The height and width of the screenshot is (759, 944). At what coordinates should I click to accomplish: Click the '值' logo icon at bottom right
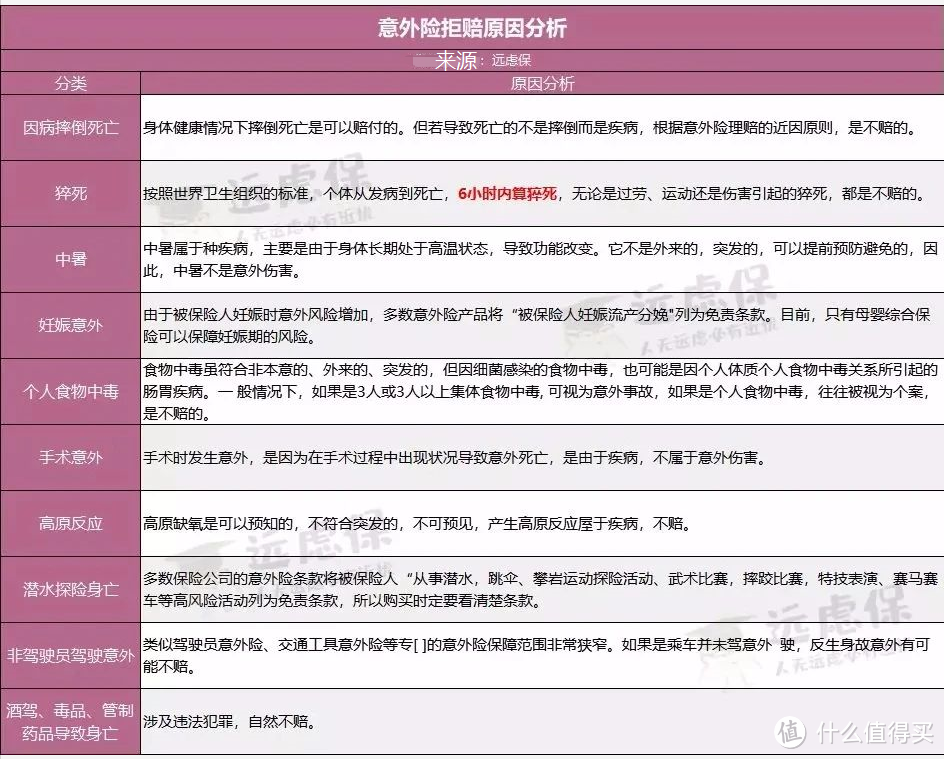(791, 731)
